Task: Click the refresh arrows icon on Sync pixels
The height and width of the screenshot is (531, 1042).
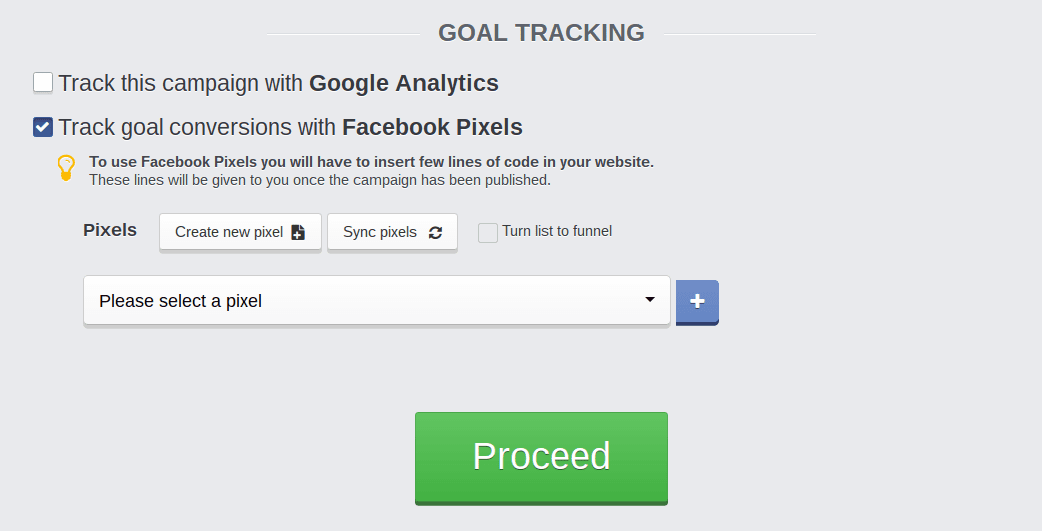Action: [435, 233]
